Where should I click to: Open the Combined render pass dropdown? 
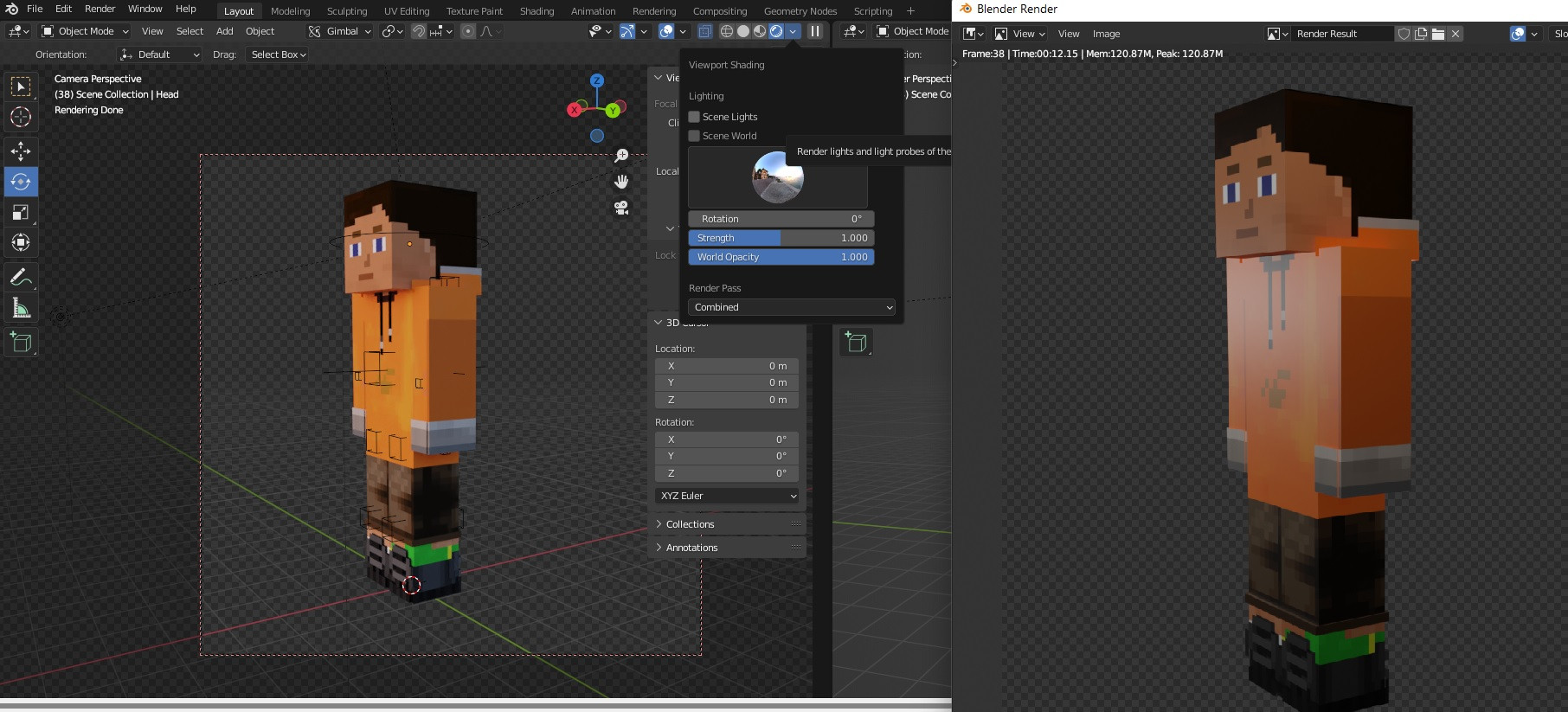792,307
